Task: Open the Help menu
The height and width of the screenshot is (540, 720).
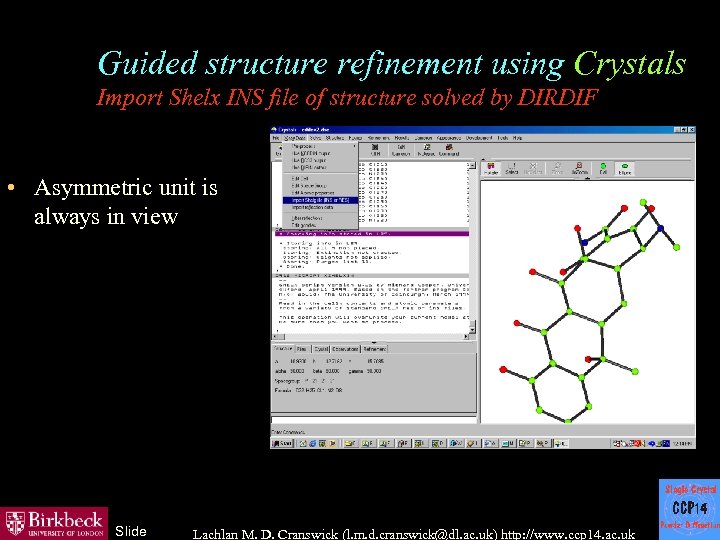Action: (517, 138)
